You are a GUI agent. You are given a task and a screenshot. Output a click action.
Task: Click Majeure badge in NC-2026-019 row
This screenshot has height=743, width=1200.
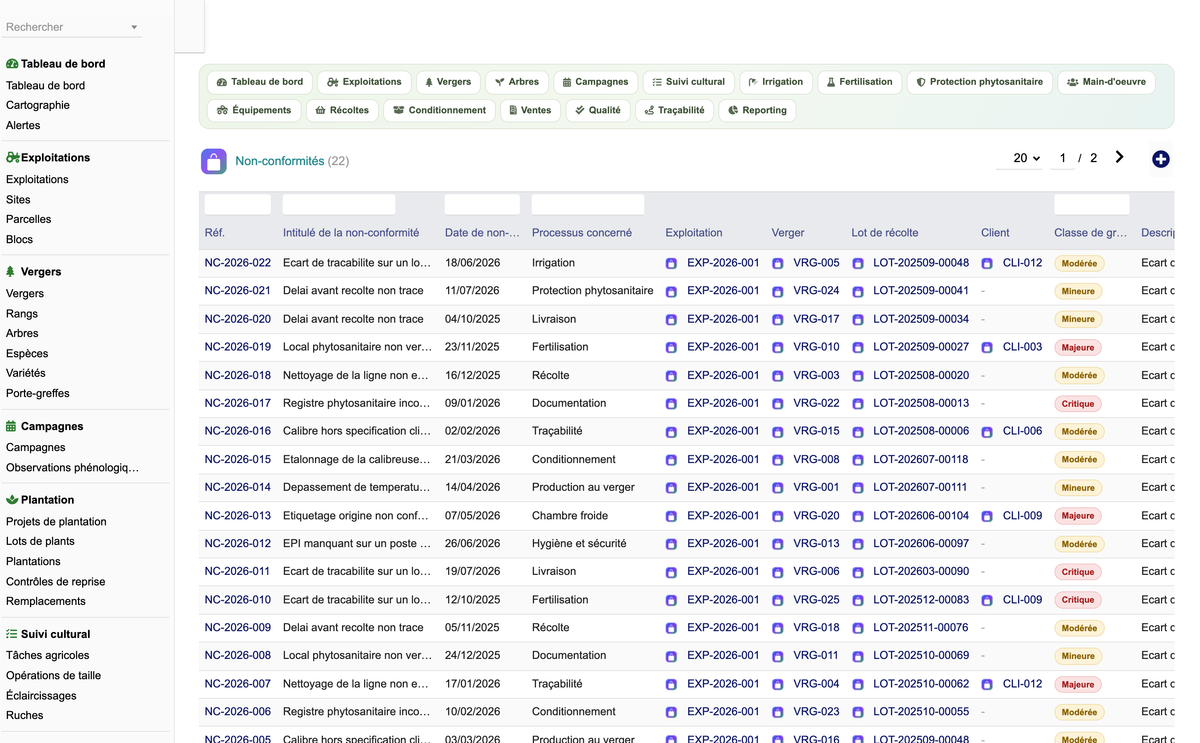(x=1078, y=348)
